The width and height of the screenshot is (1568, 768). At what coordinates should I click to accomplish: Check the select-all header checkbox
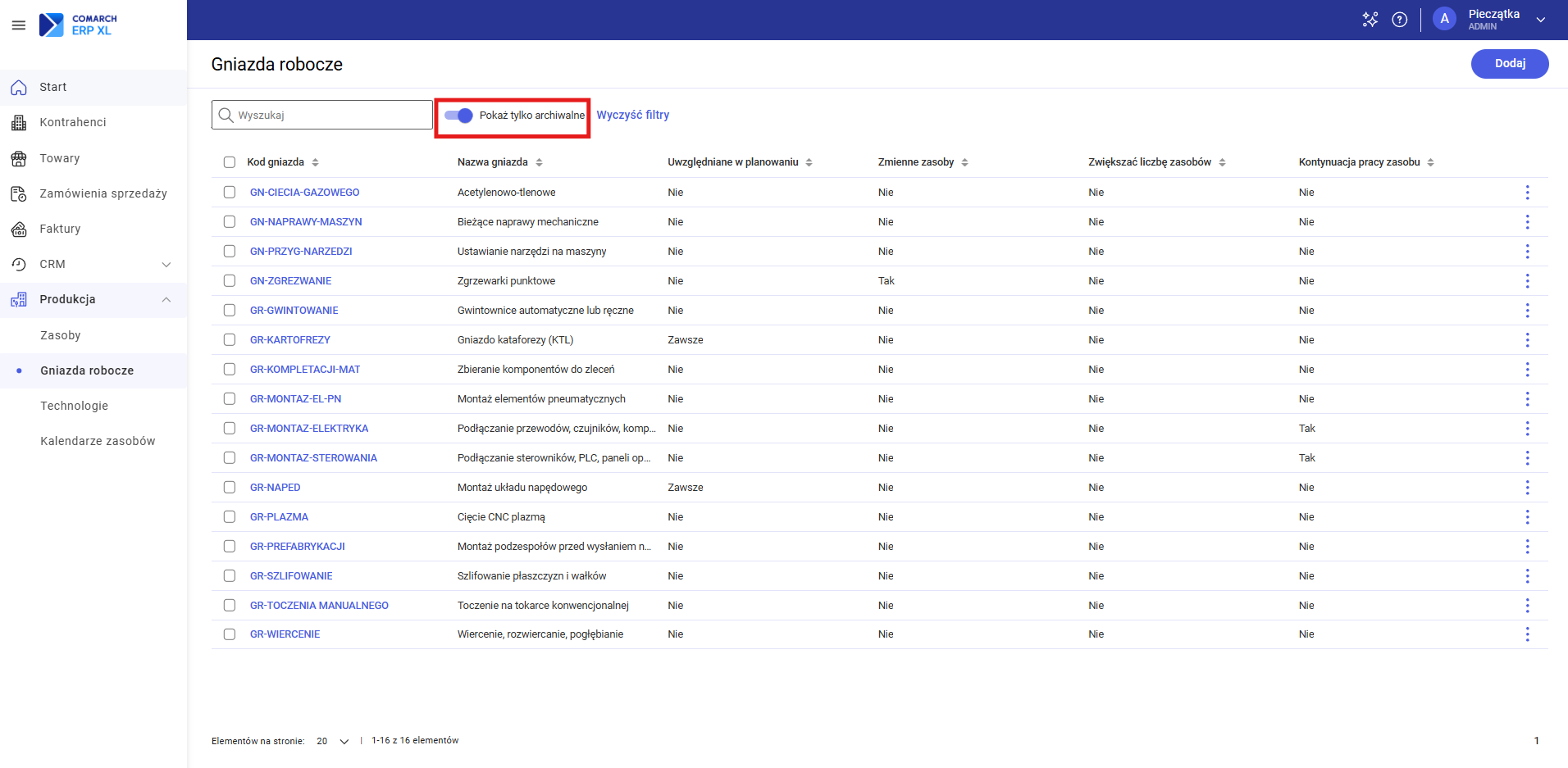230,162
